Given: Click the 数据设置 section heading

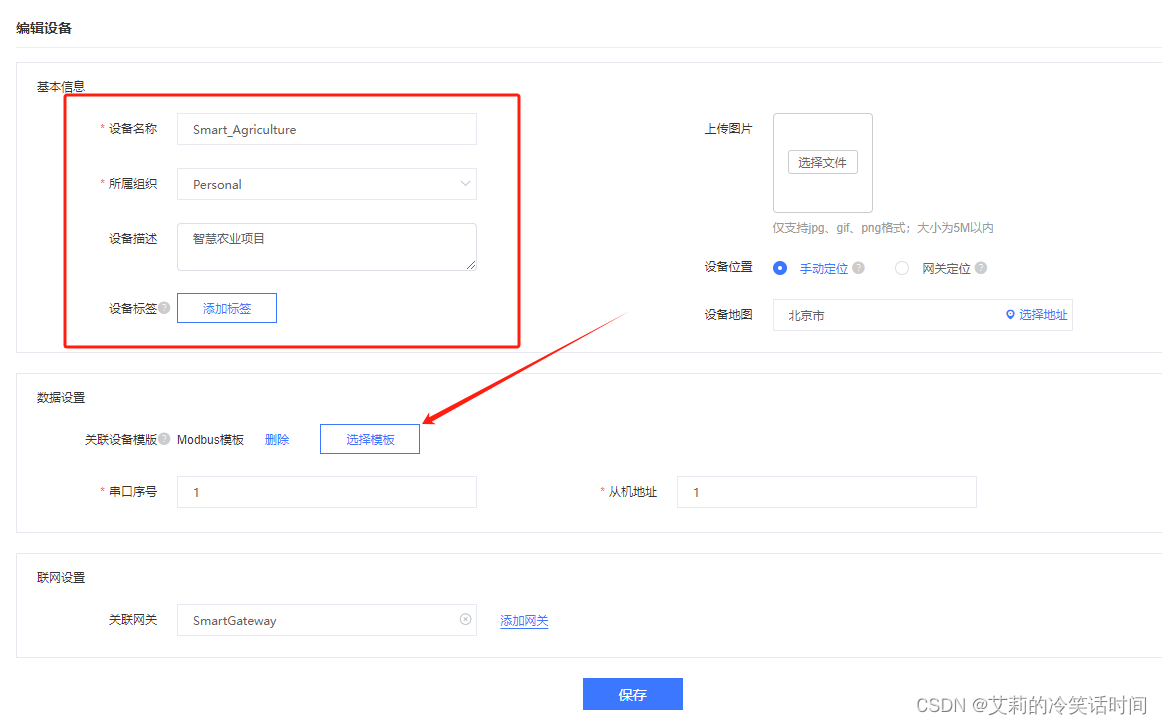Looking at the screenshot, I should pyautogui.click(x=61, y=397).
